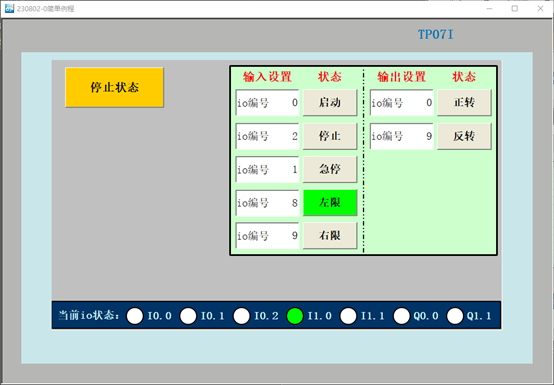This screenshot has height=385, width=554.
Task: Select the io编号 field beside 正转
Action: click(x=402, y=103)
